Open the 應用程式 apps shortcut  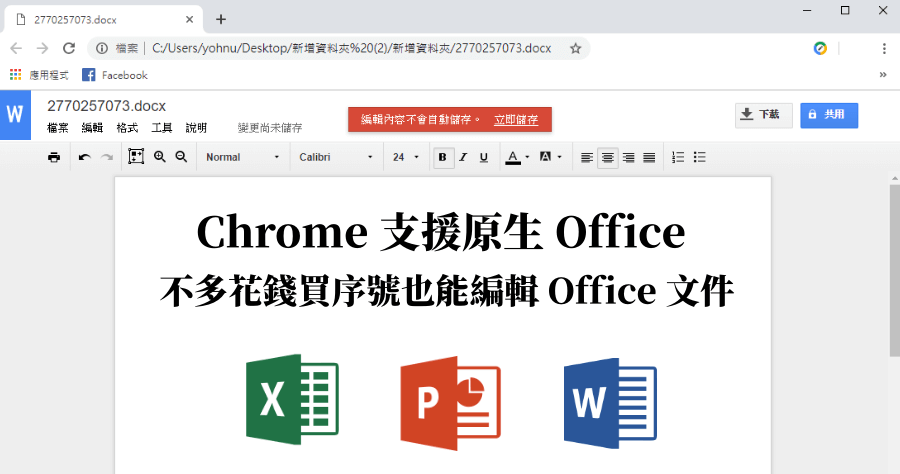tap(39, 75)
